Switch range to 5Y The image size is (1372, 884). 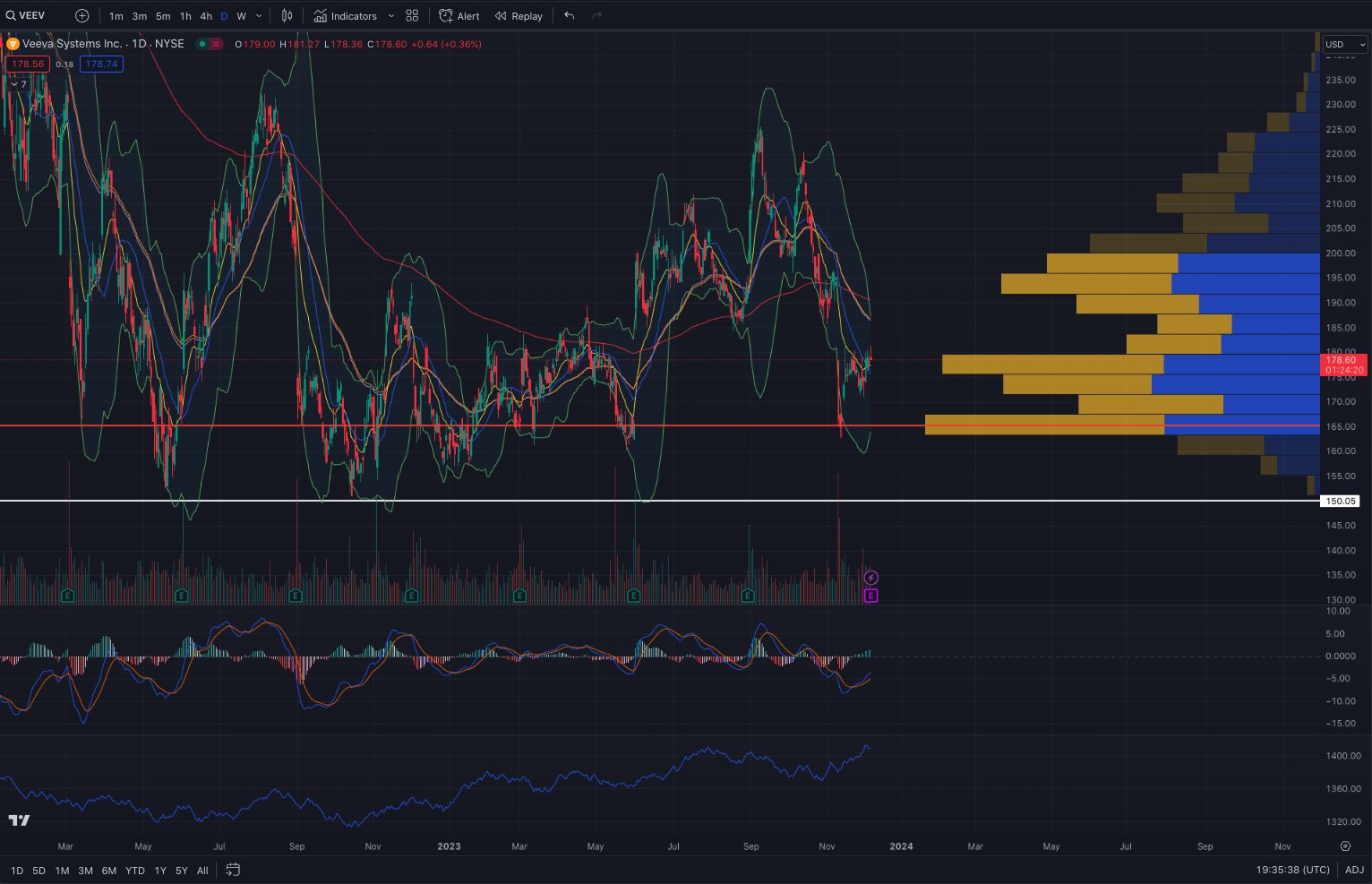182,871
